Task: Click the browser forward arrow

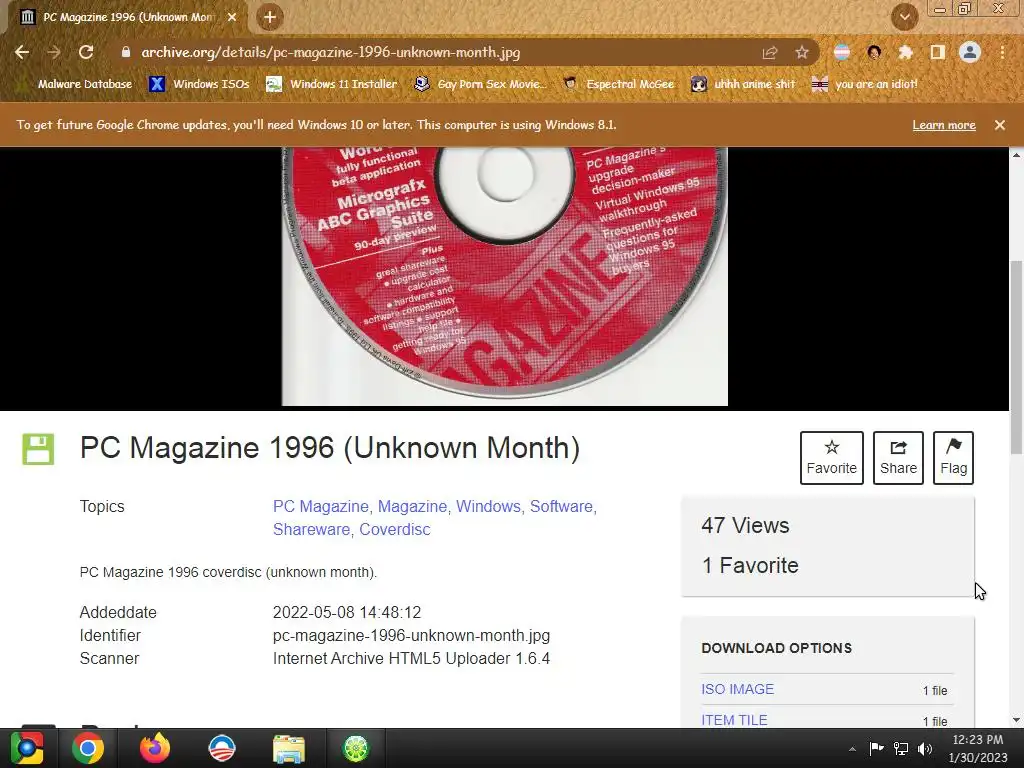Action: click(x=54, y=52)
